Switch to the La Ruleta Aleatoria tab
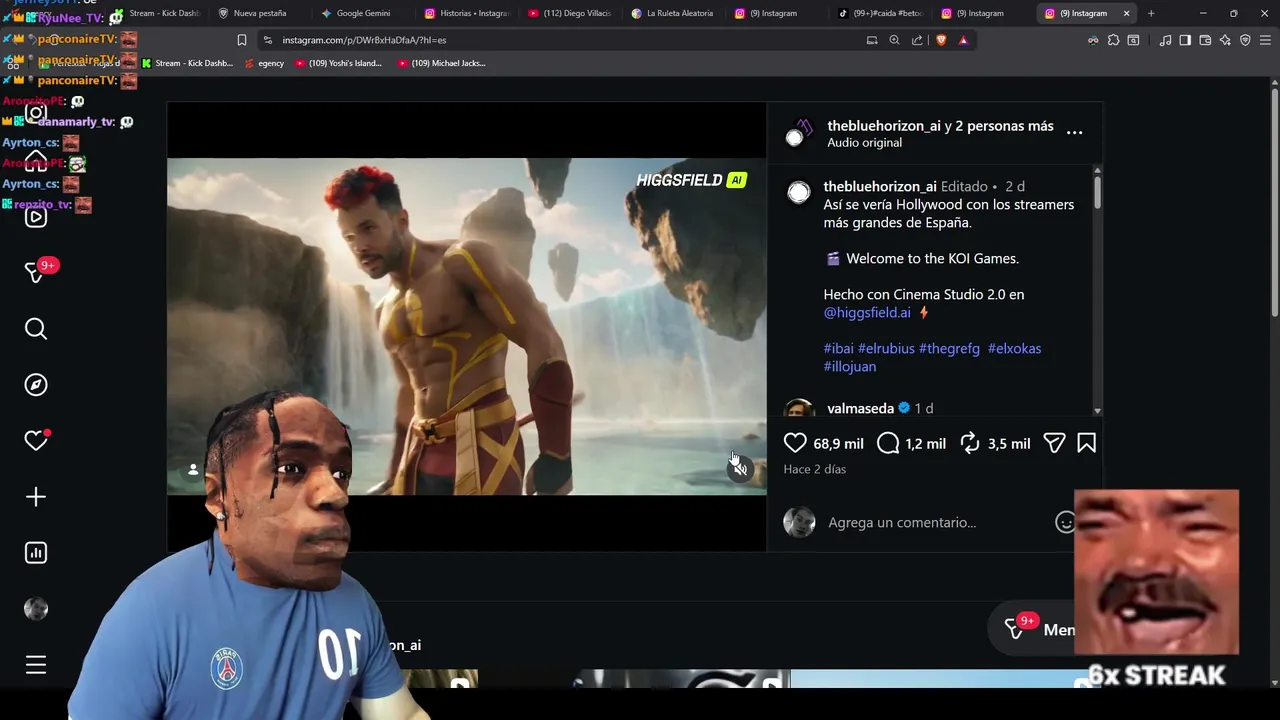The image size is (1280, 720). (673, 13)
